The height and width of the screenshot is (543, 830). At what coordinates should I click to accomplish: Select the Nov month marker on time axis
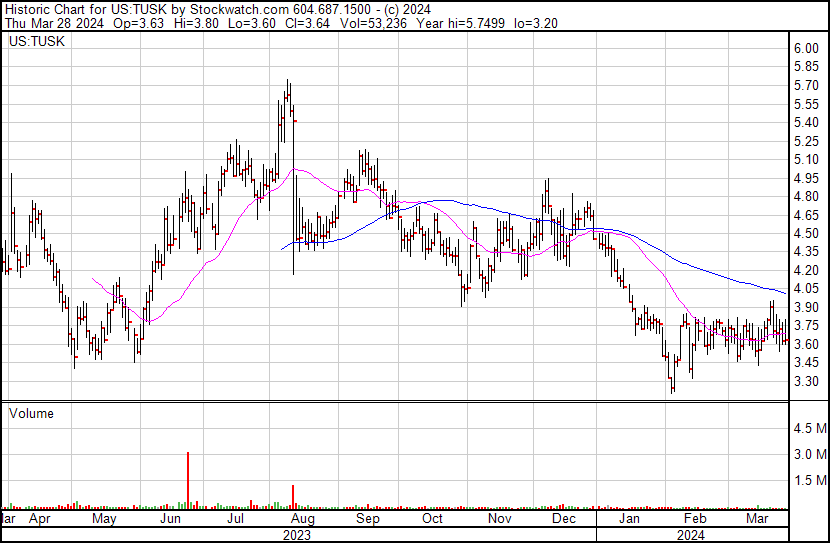point(498,520)
